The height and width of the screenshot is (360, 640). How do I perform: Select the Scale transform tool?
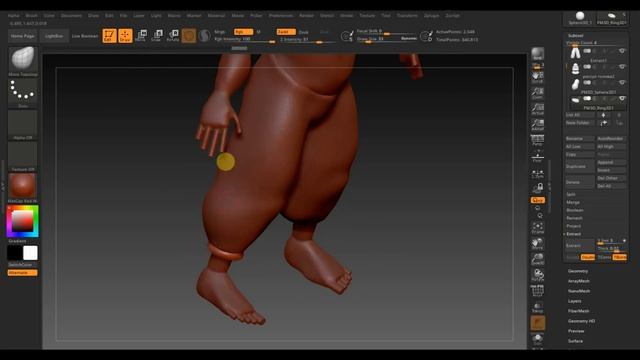pos(157,36)
